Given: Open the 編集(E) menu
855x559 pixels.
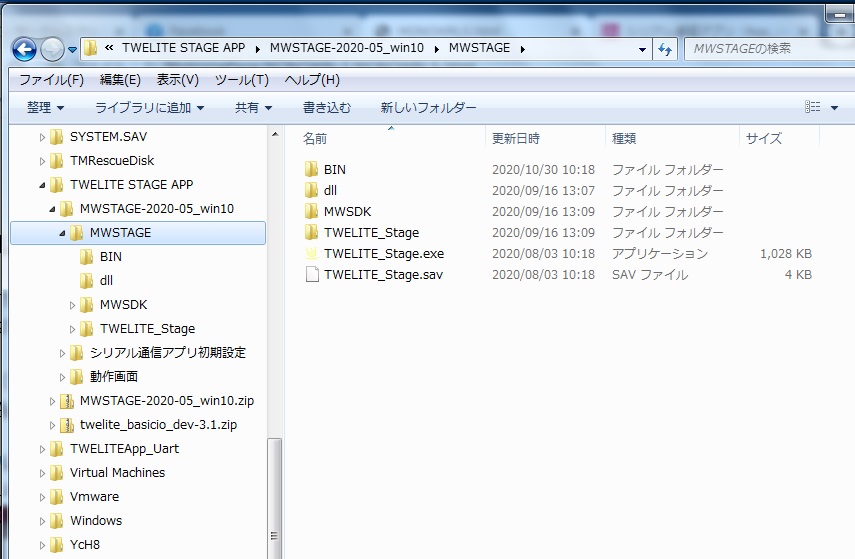Looking at the screenshot, I should (120, 80).
